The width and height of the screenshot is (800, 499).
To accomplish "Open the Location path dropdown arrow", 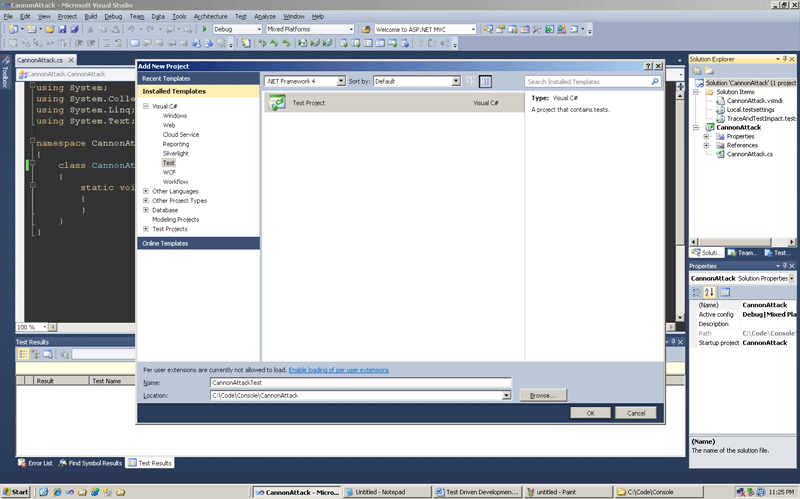I will click(x=506, y=395).
